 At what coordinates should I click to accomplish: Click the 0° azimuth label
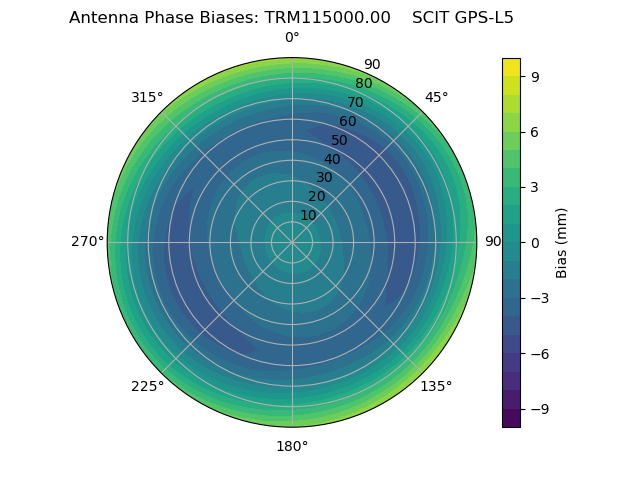pos(292,38)
